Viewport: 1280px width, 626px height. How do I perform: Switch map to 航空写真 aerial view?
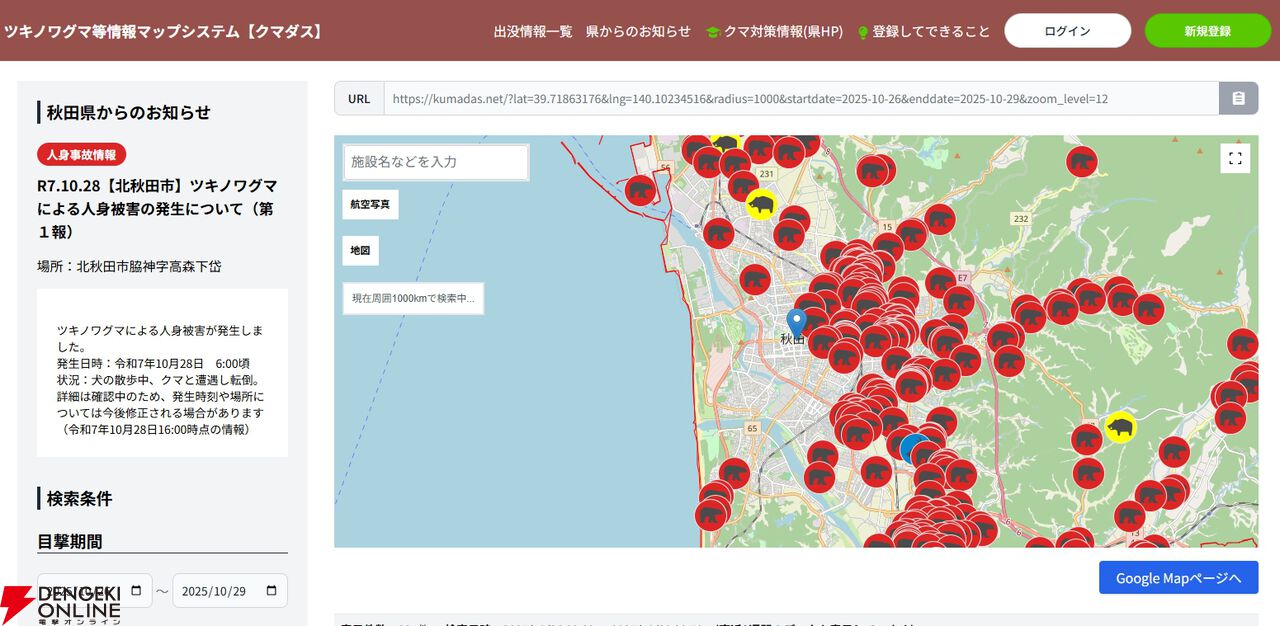[x=370, y=204]
